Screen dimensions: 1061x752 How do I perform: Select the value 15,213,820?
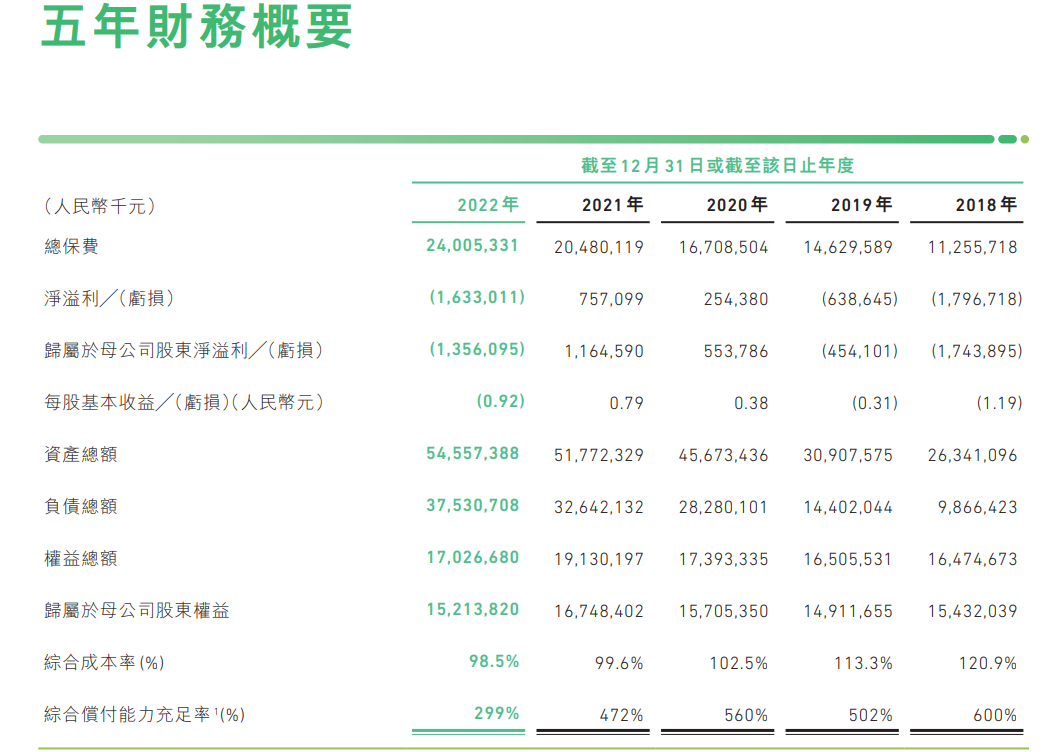pyautogui.click(x=472, y=610)
